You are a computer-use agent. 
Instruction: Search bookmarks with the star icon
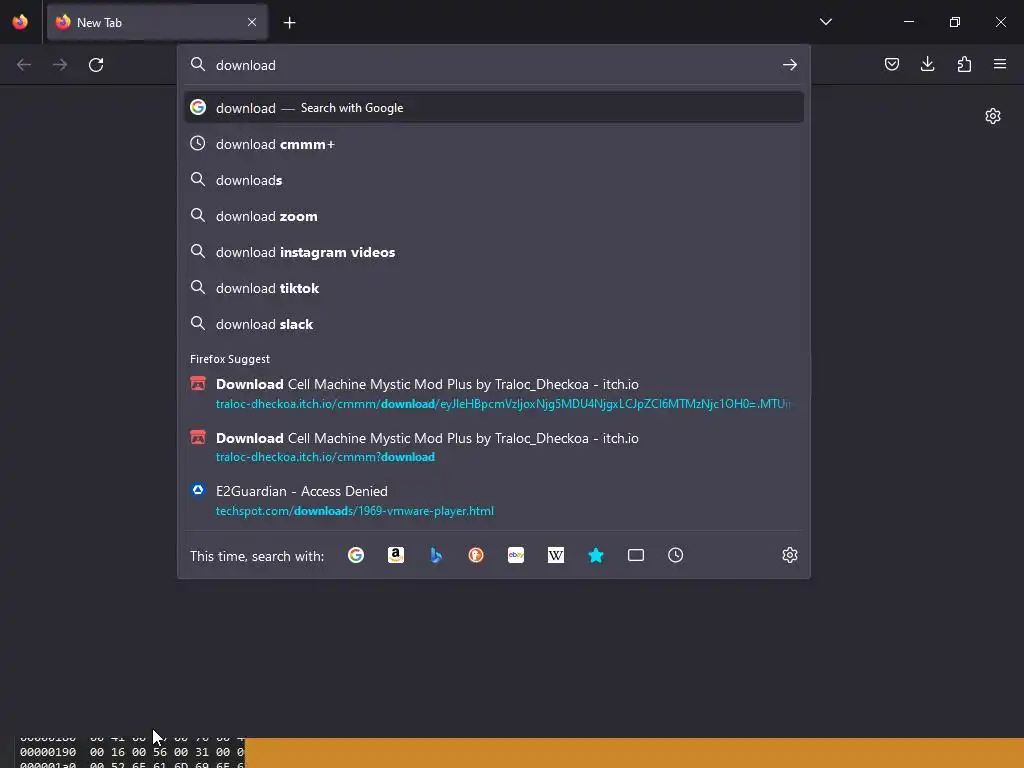(596, 555)
